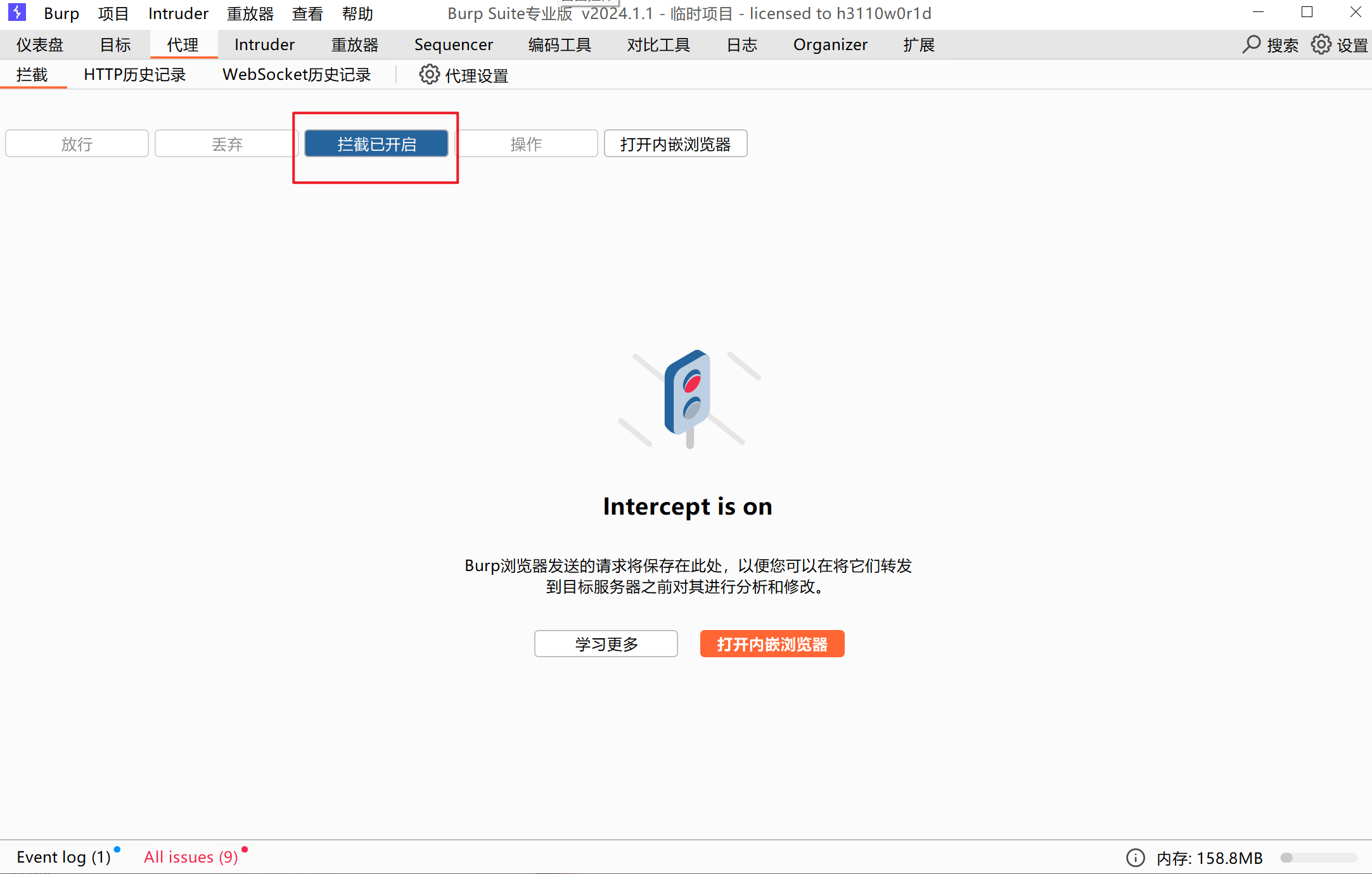Open the Event log (1) panel
Image resolution: width=1372 pixels, height=874 pixels.
pyautogui.click(x=63, y=858)
